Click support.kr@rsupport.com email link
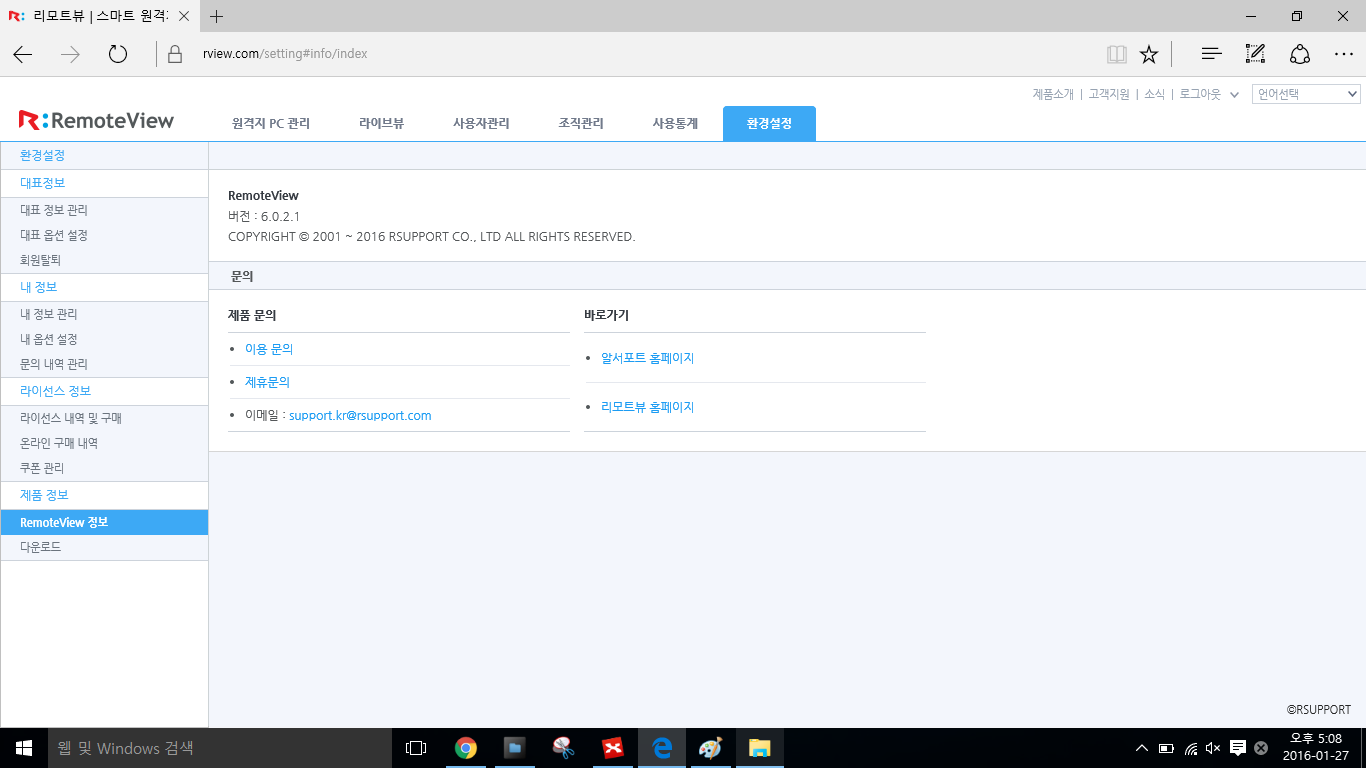Image resolution: width=1366 pixels, height=768 pixels. 360,415
